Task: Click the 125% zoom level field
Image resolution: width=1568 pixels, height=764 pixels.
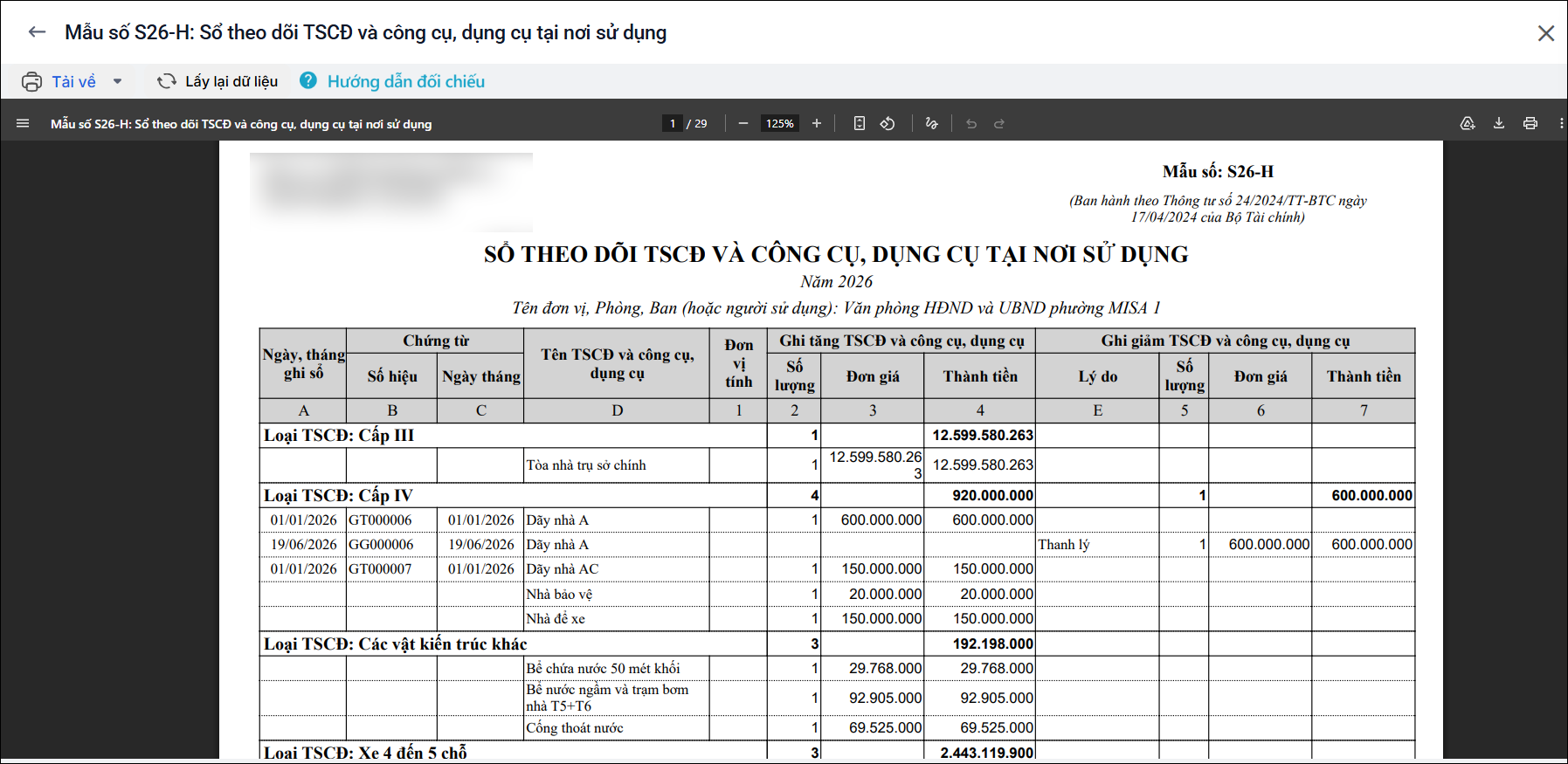Action: click(780, 124)
